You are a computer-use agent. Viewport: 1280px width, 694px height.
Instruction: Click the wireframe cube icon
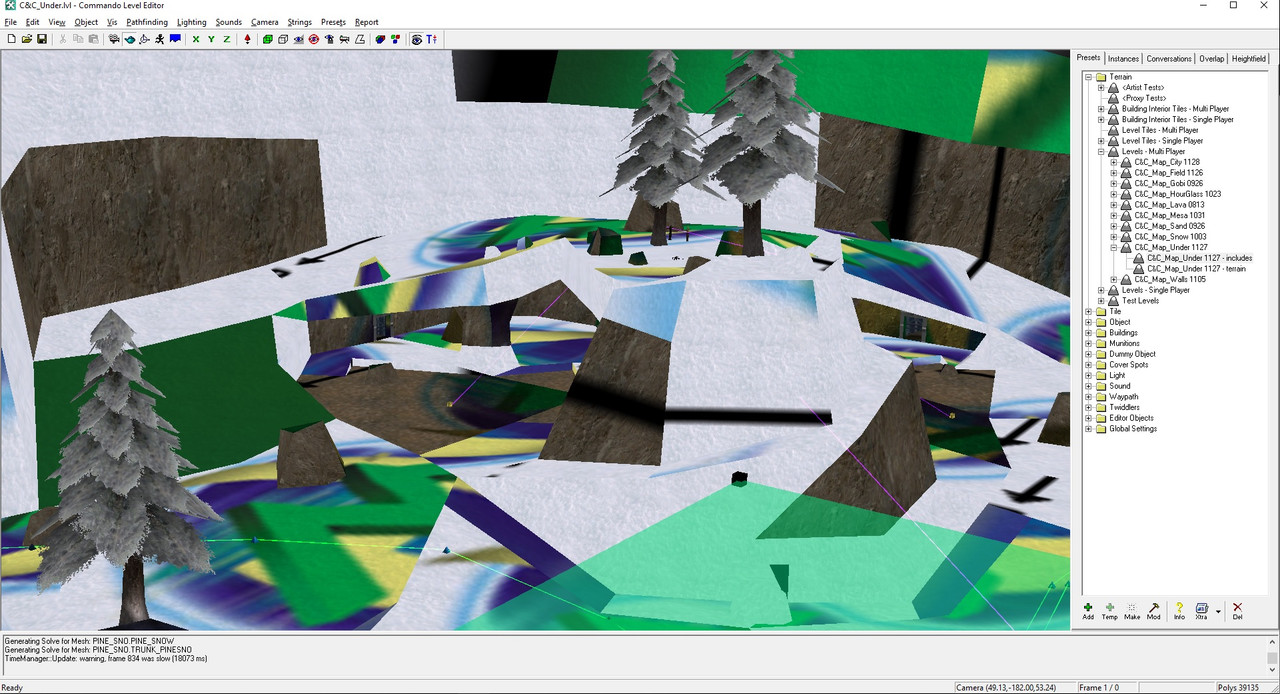[283, 39]
